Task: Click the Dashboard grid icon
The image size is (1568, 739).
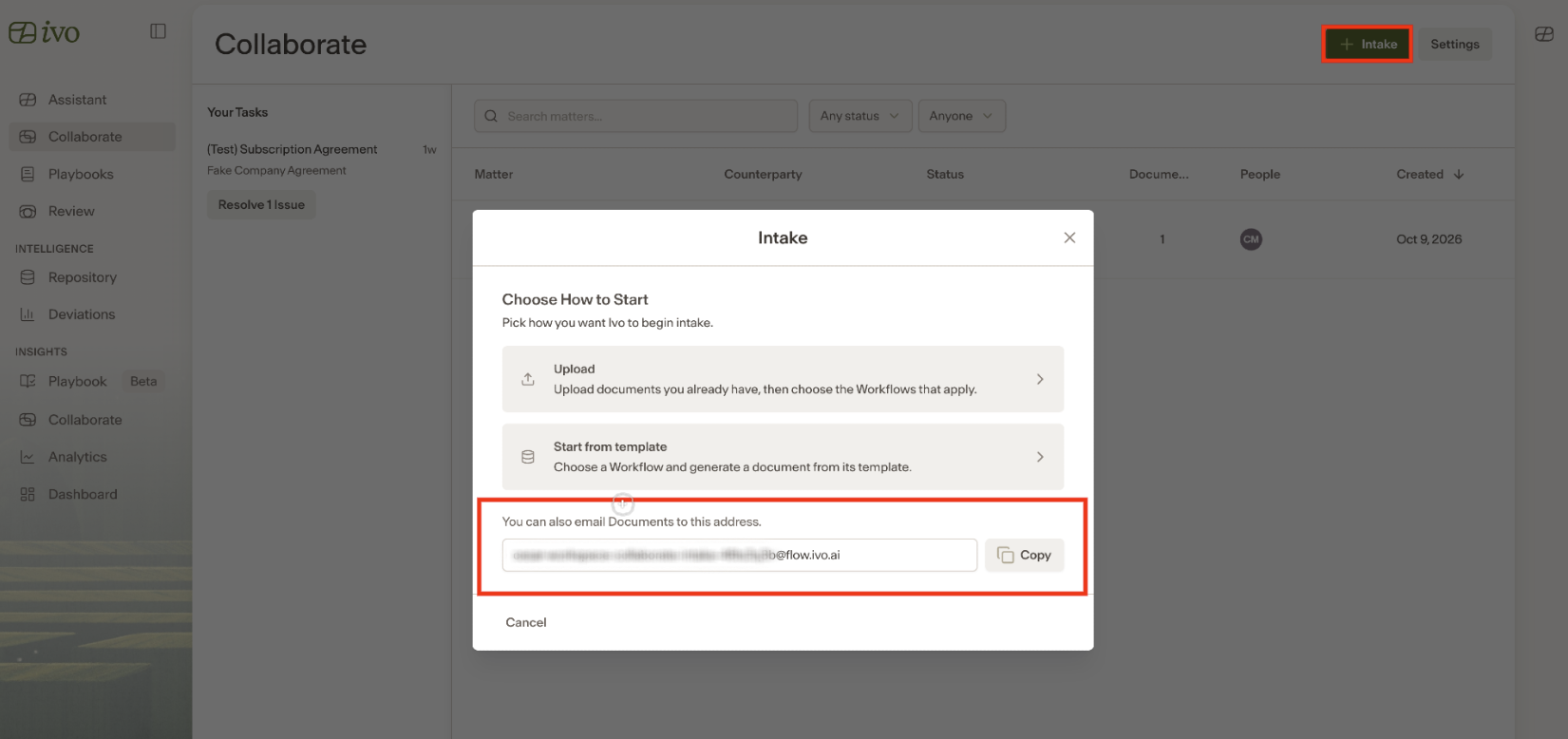Action: coord(28,494)
